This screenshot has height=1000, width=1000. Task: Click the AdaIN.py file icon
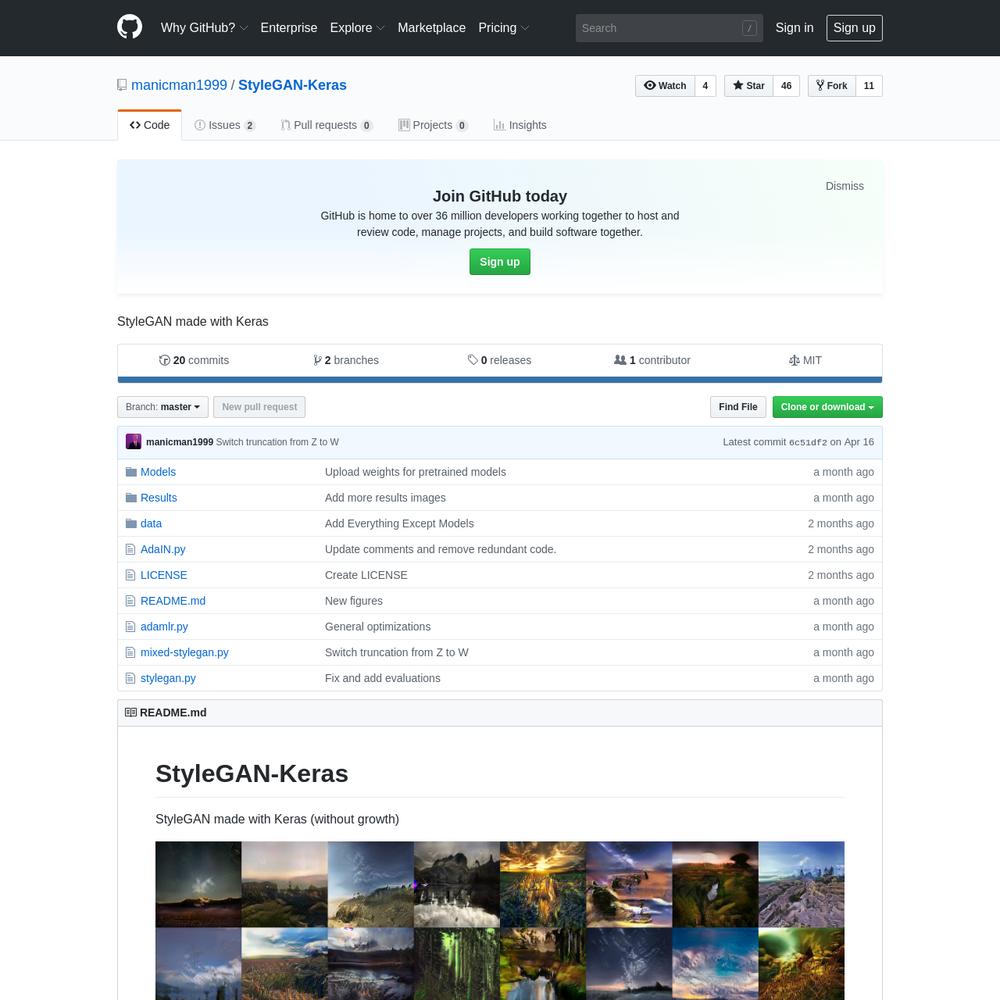130,549
